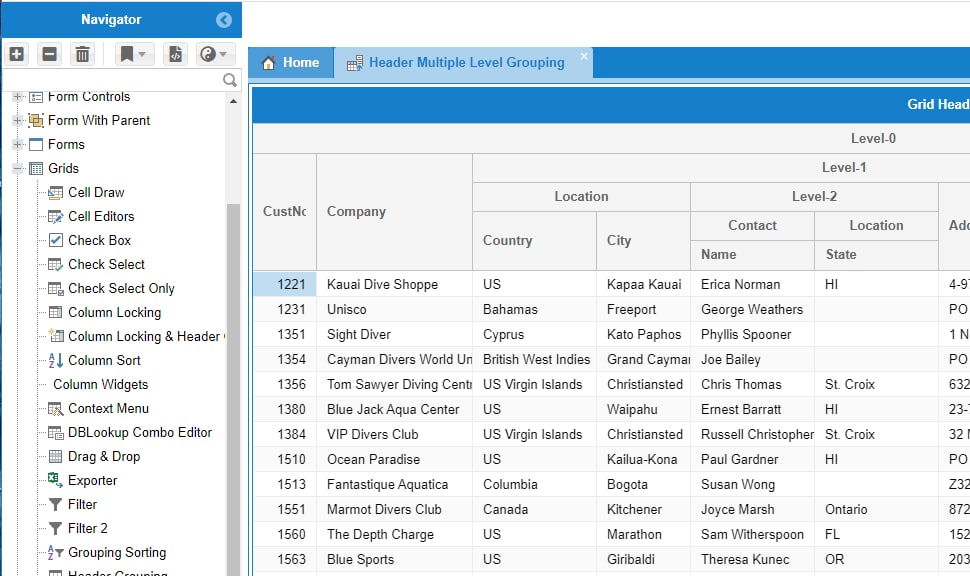
Task: Select the Sight Diver cell
Action: [395, 334]
